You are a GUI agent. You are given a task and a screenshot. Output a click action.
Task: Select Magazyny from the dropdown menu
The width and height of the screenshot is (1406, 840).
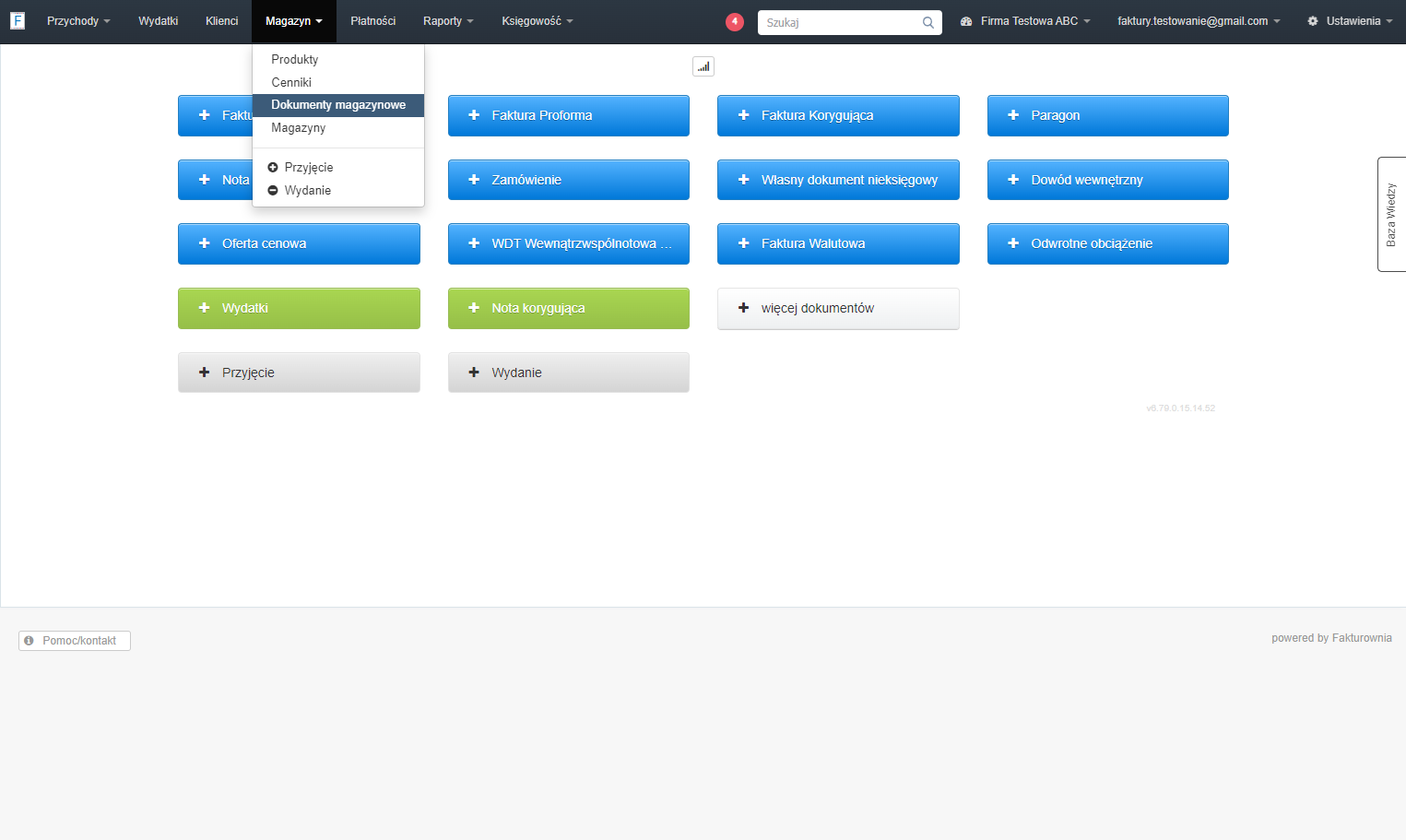coord(338,128)
